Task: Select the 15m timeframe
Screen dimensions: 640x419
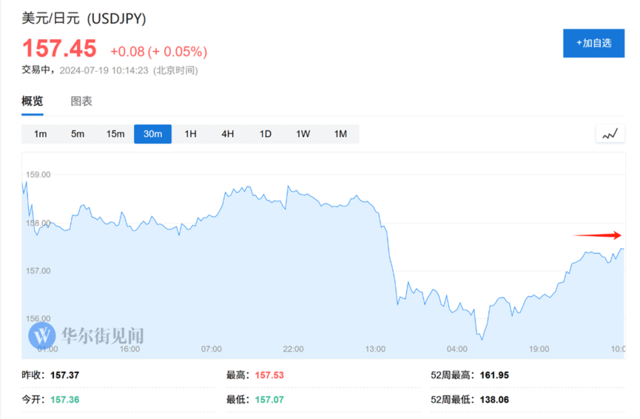Action: [116, 134]
